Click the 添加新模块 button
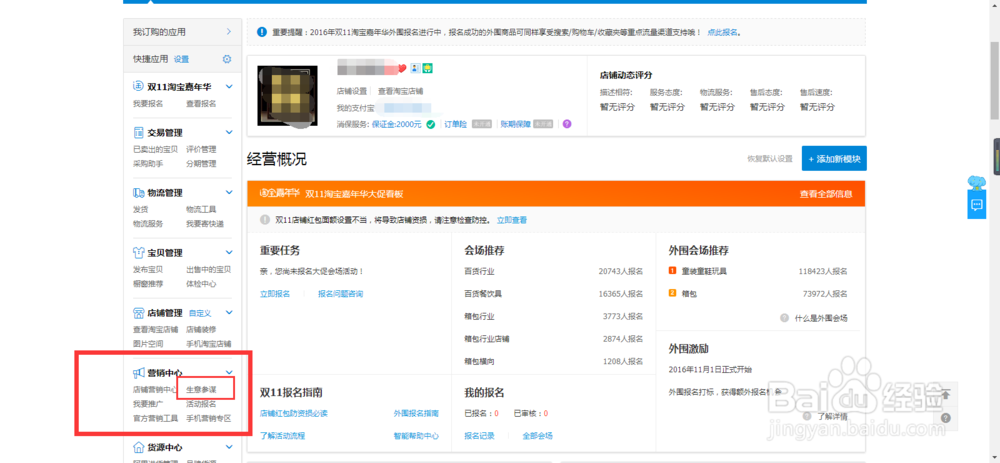Image resolution: width=1000 pixels, height=463 pixels. click(834, 159)
